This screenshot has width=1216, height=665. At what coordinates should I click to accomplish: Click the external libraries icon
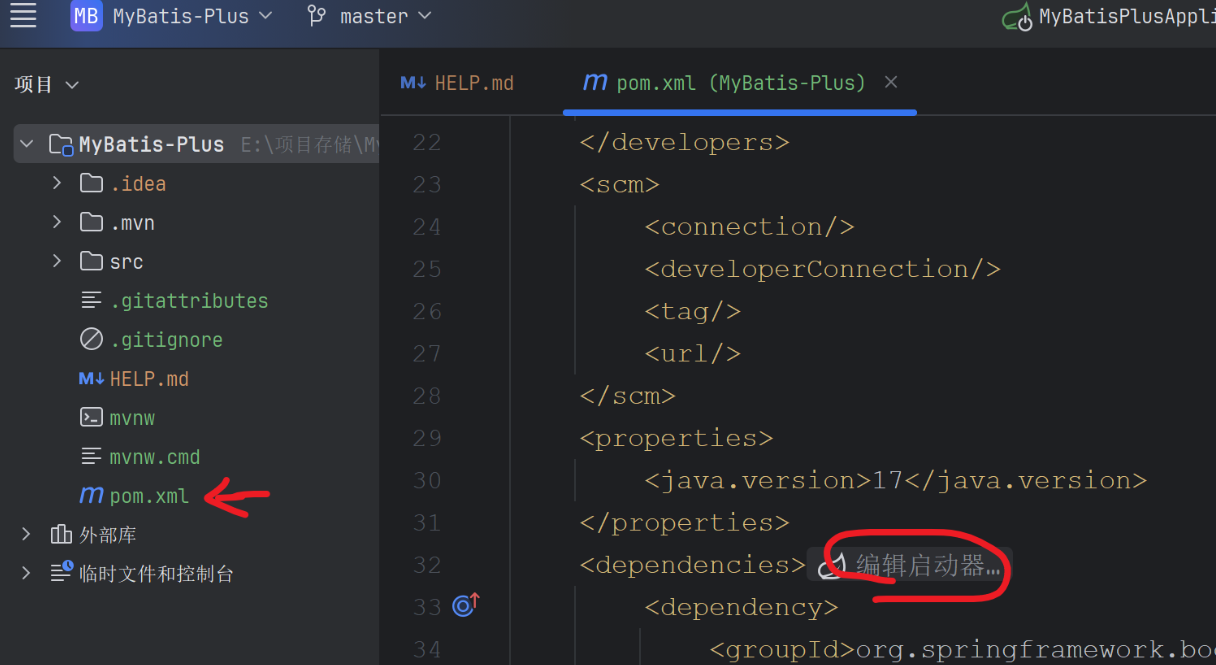coord(61,535)
